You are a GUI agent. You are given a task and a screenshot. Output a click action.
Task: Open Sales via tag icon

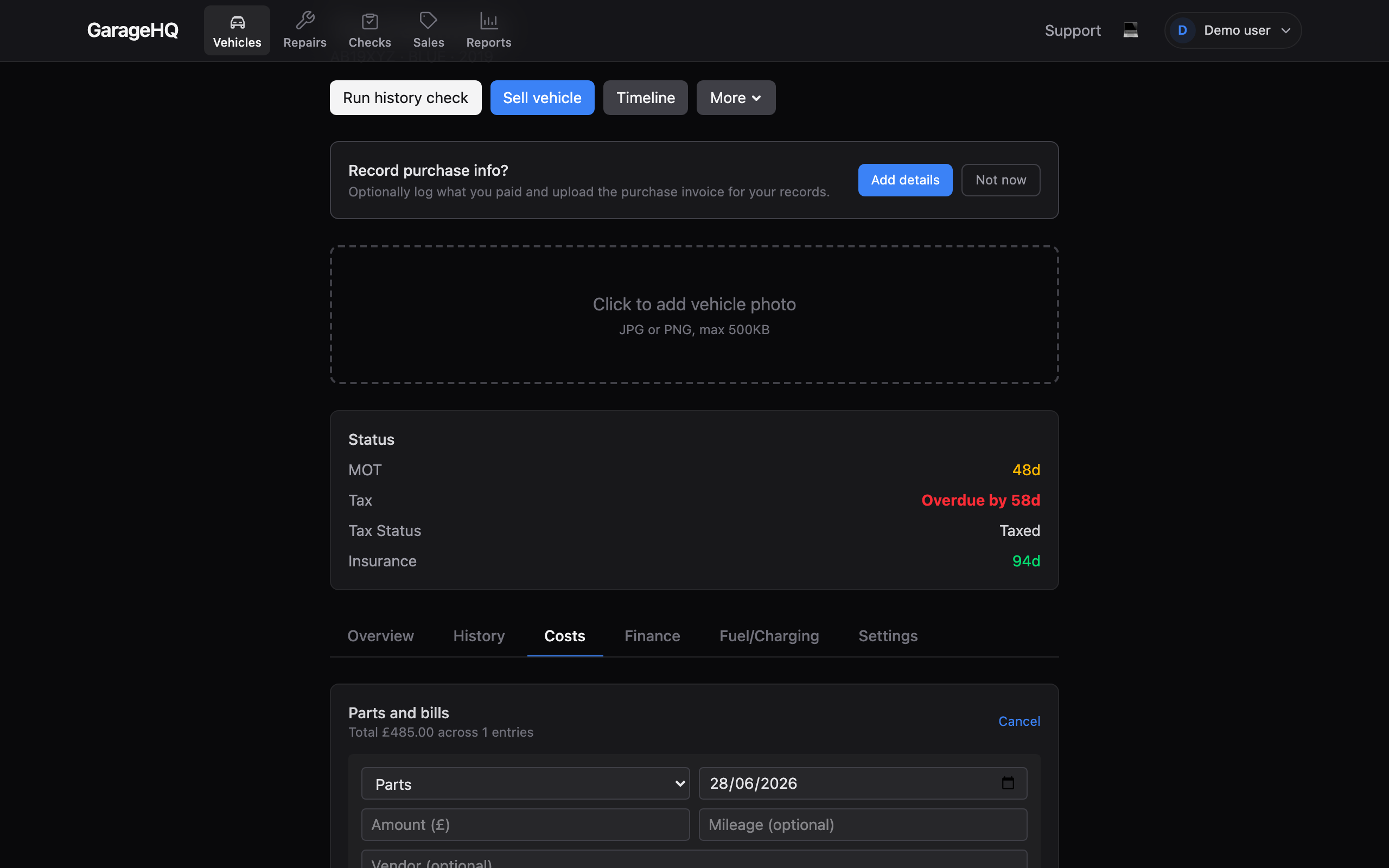coord(428,30)
